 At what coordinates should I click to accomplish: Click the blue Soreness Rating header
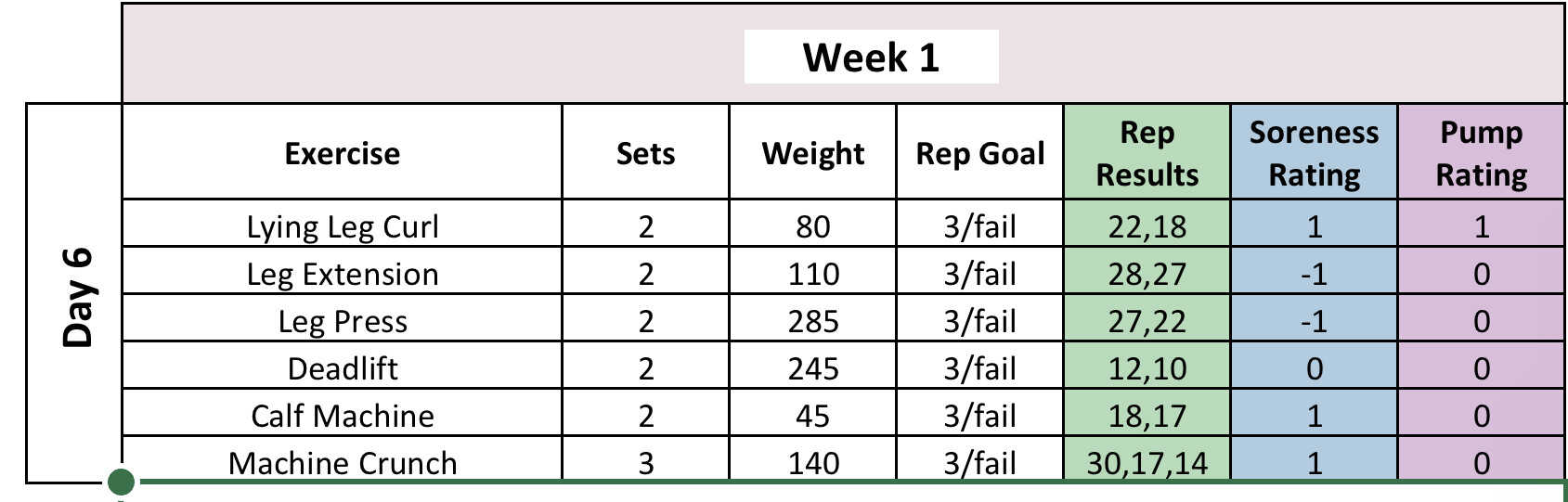tap(1314, 153)
